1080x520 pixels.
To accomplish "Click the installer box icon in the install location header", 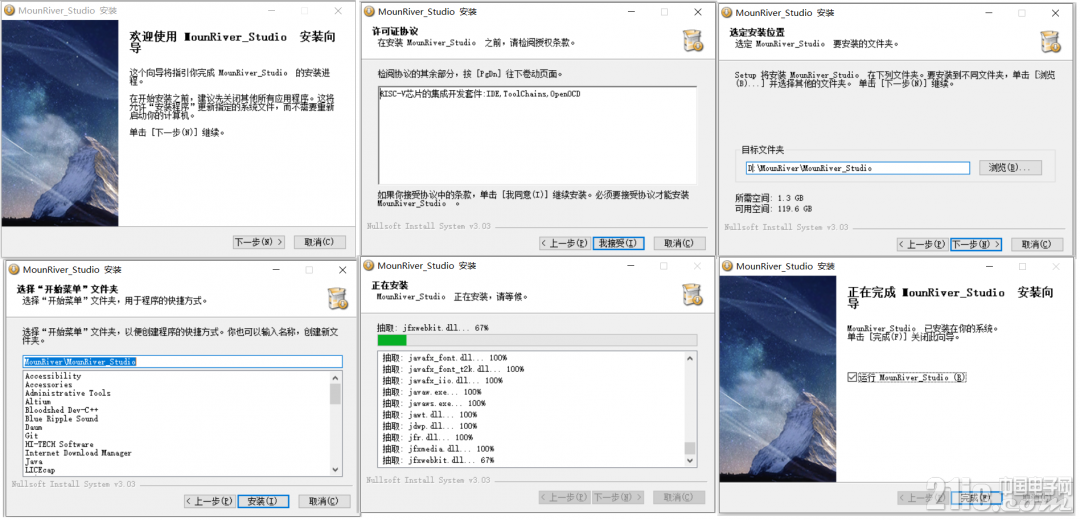I will click(x=1050, y=41).
